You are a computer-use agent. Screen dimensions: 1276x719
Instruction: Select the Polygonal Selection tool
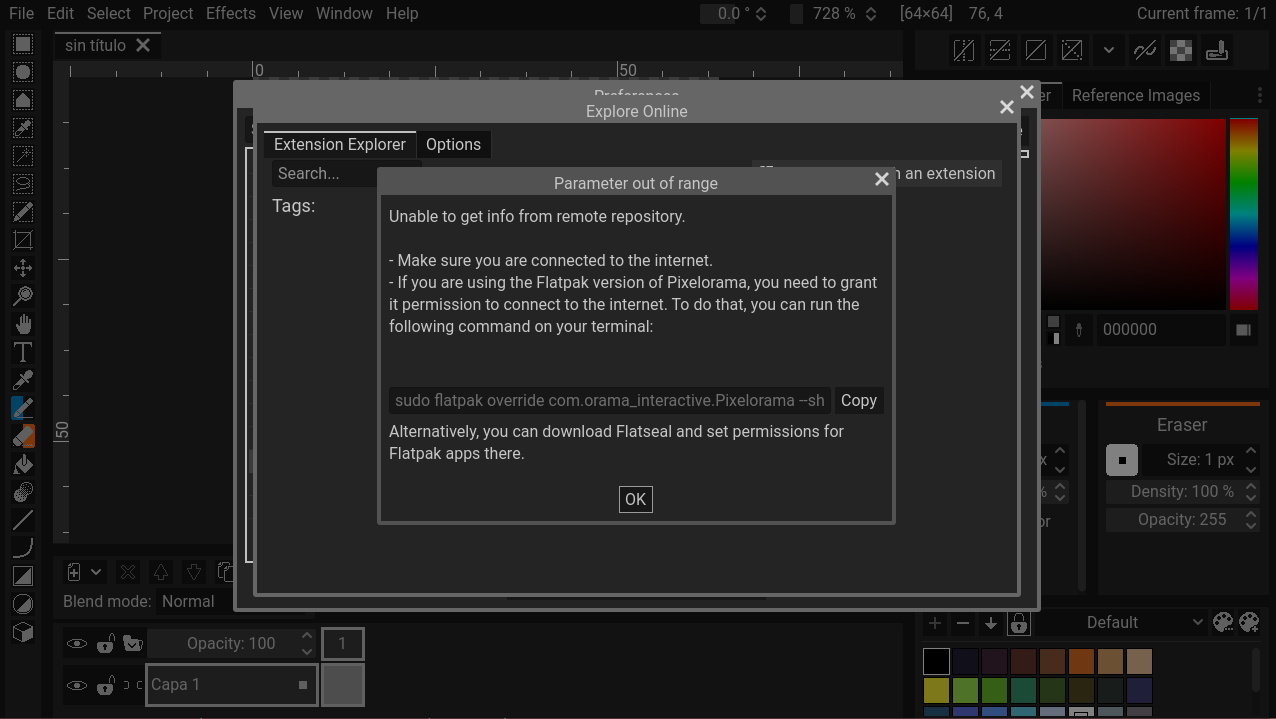coord(22,100)
